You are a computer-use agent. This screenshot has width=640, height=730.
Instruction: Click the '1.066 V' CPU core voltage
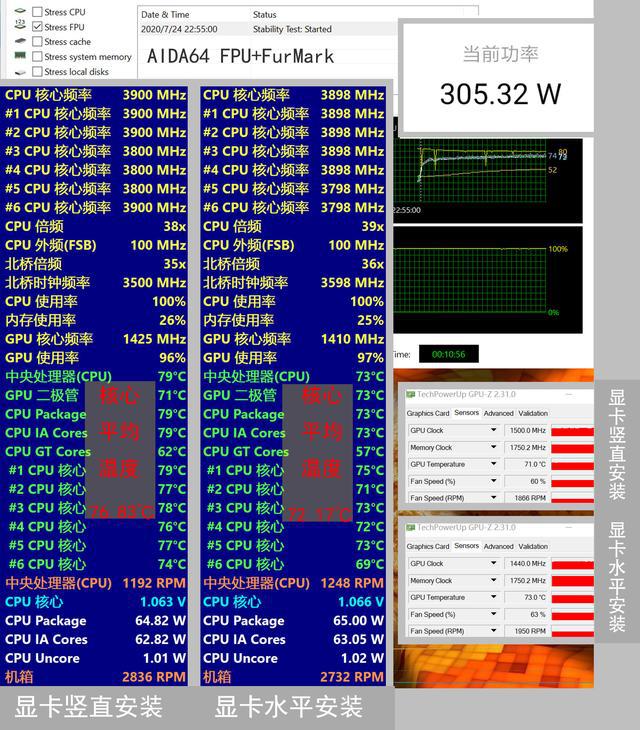point(361,602)
